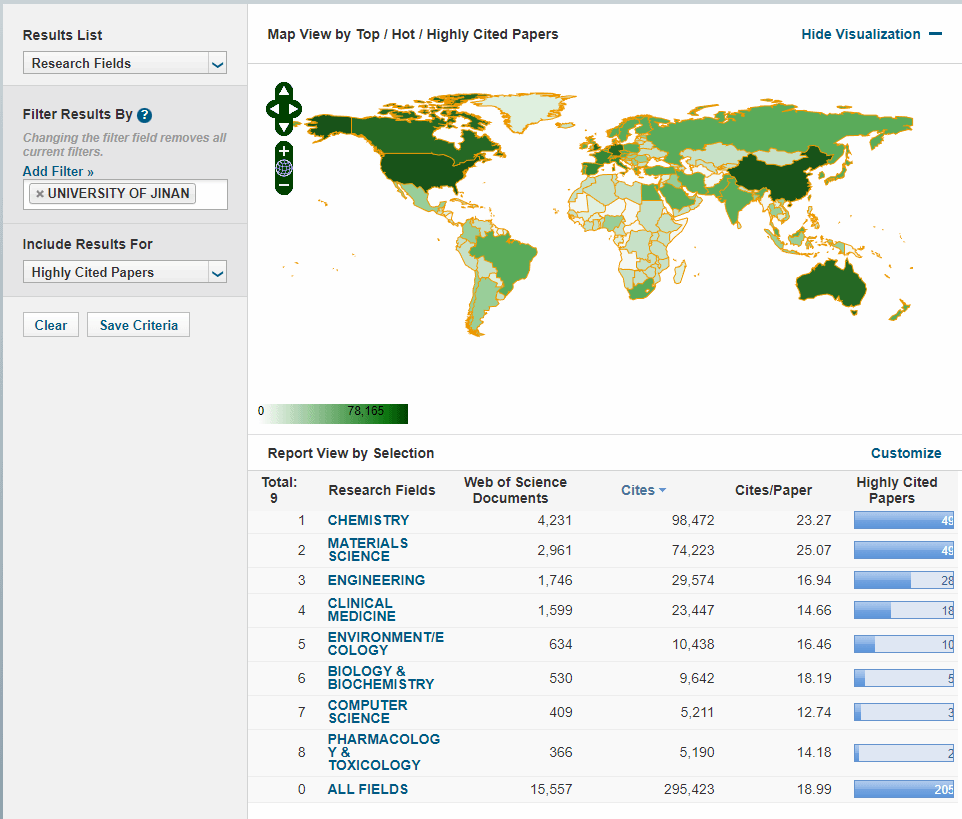Open Customize for the report view
Screen dimensions: 962x819
click(x=905, y=453)
